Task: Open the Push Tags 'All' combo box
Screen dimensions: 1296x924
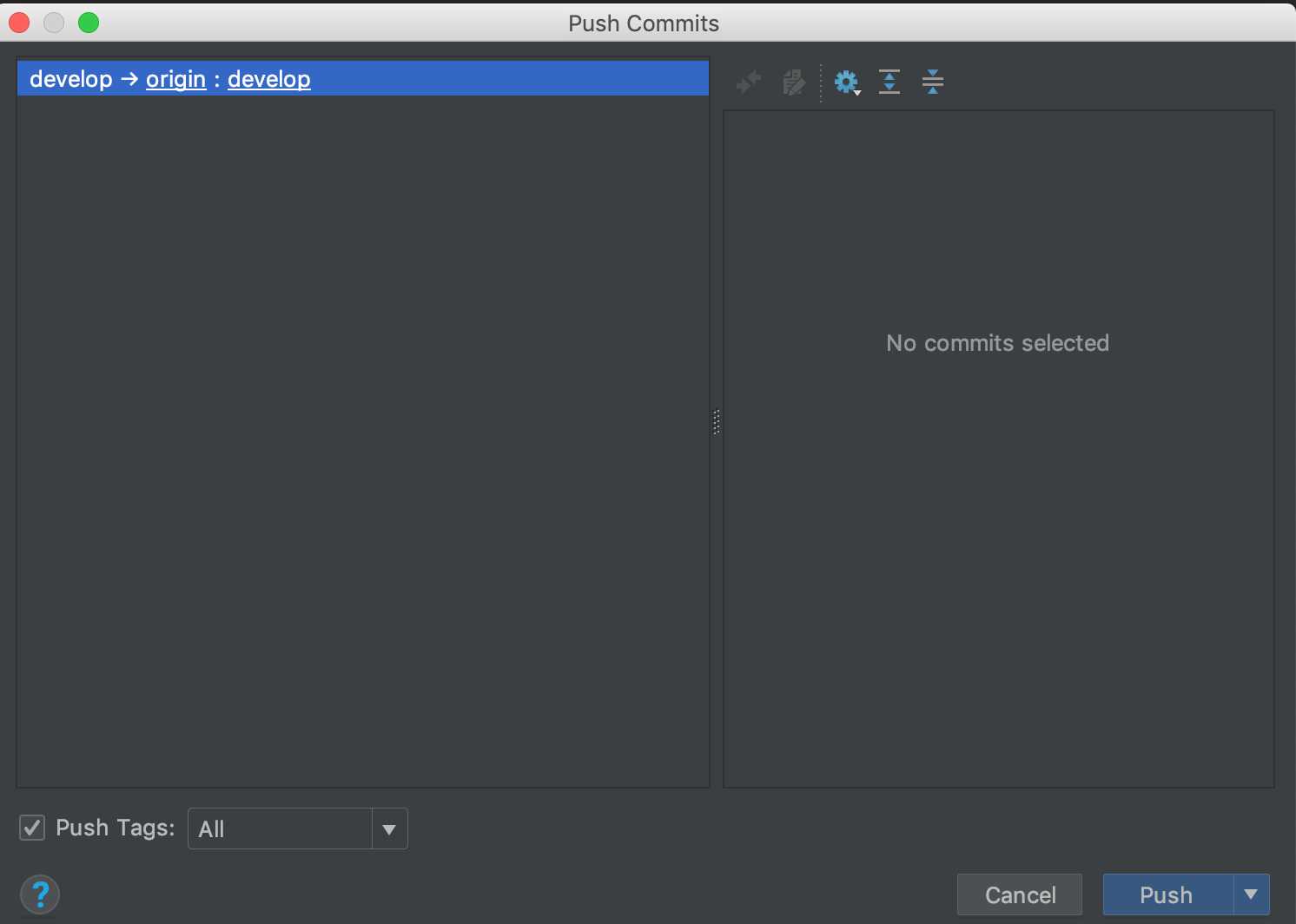Action: [298, 828]
